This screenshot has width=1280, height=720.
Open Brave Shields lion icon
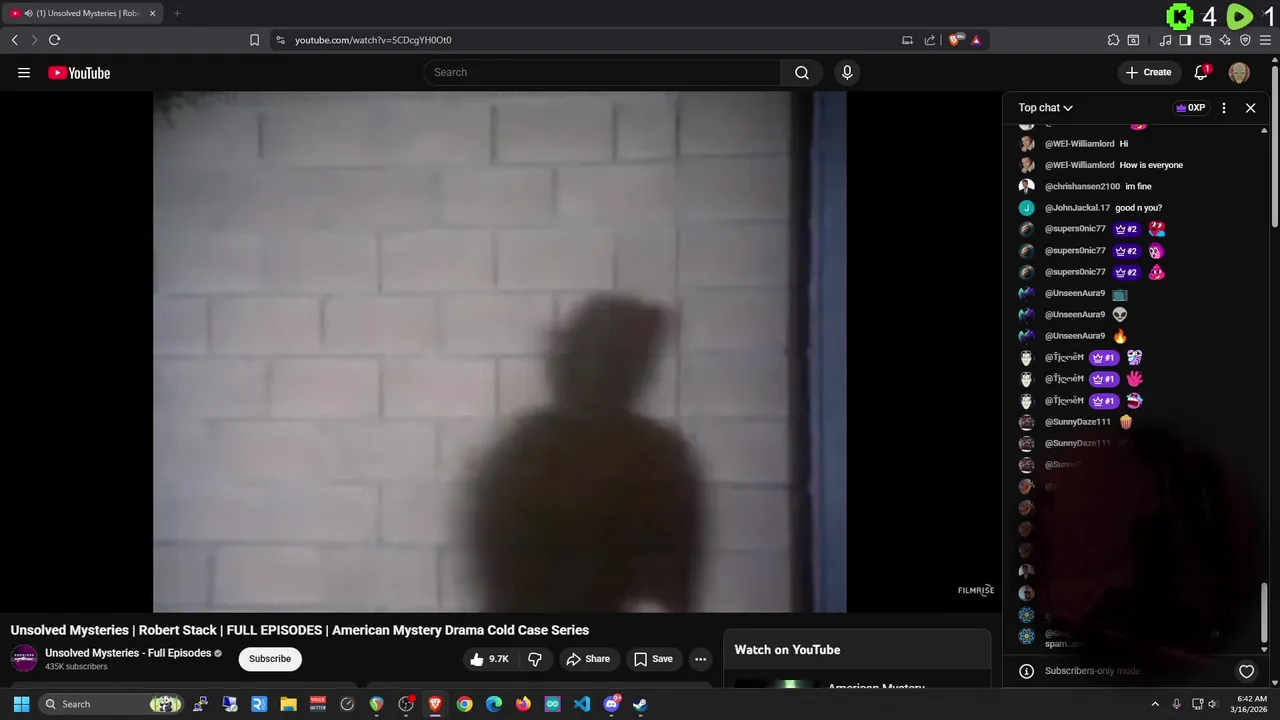(x=956, y=40)
